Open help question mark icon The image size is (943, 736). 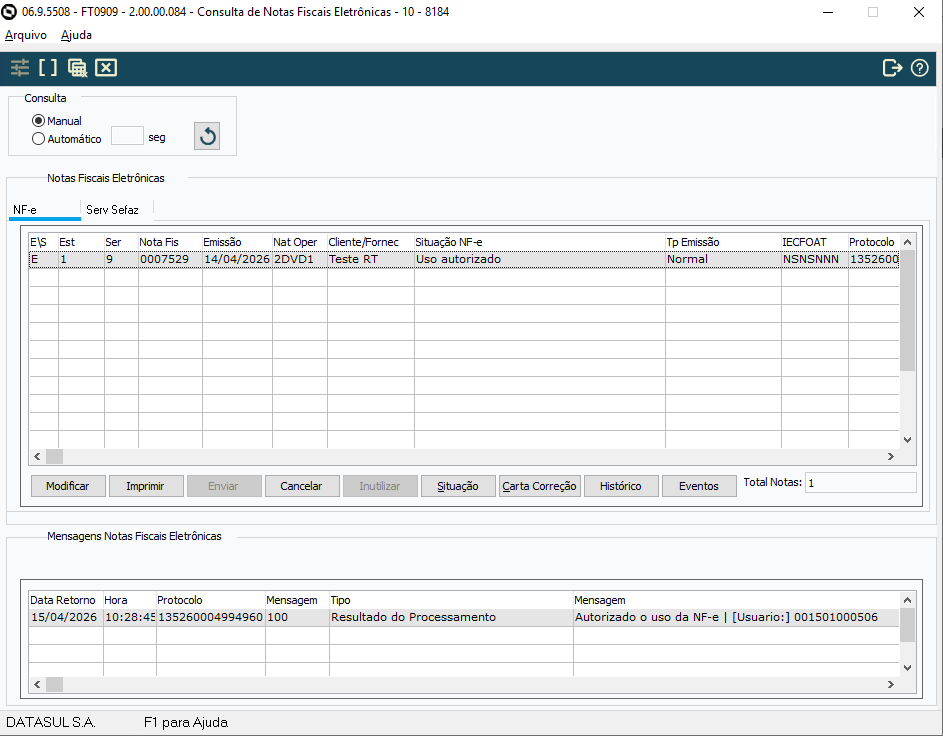tap(920, 68)
